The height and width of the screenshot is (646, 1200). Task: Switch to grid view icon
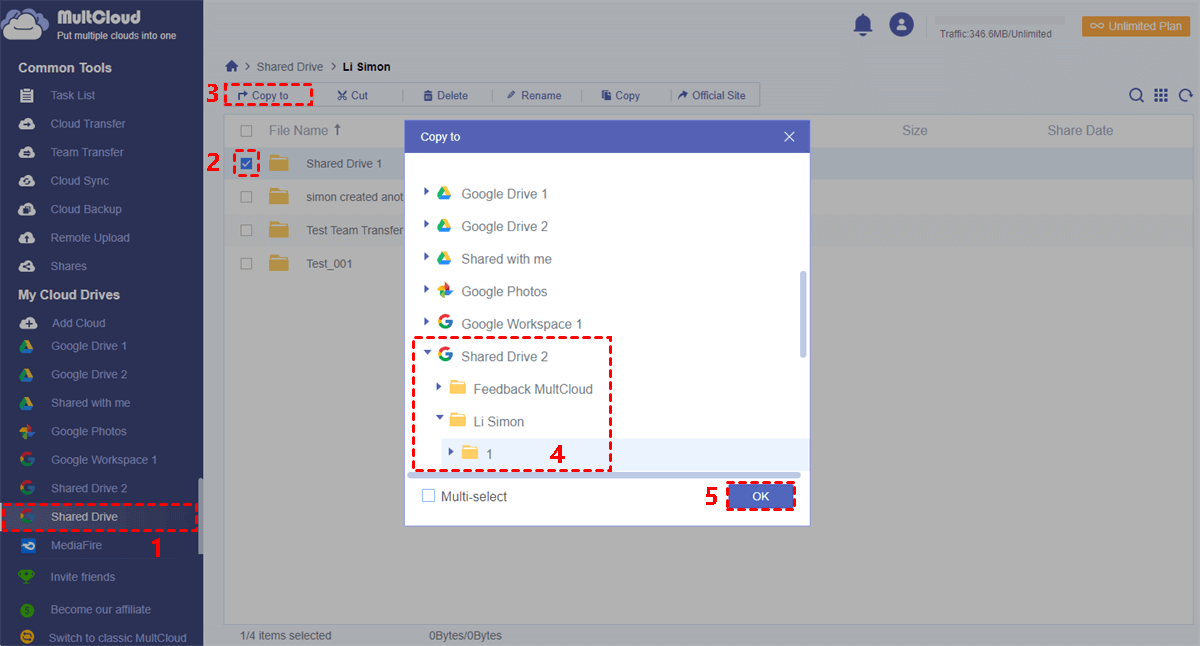1161,95
